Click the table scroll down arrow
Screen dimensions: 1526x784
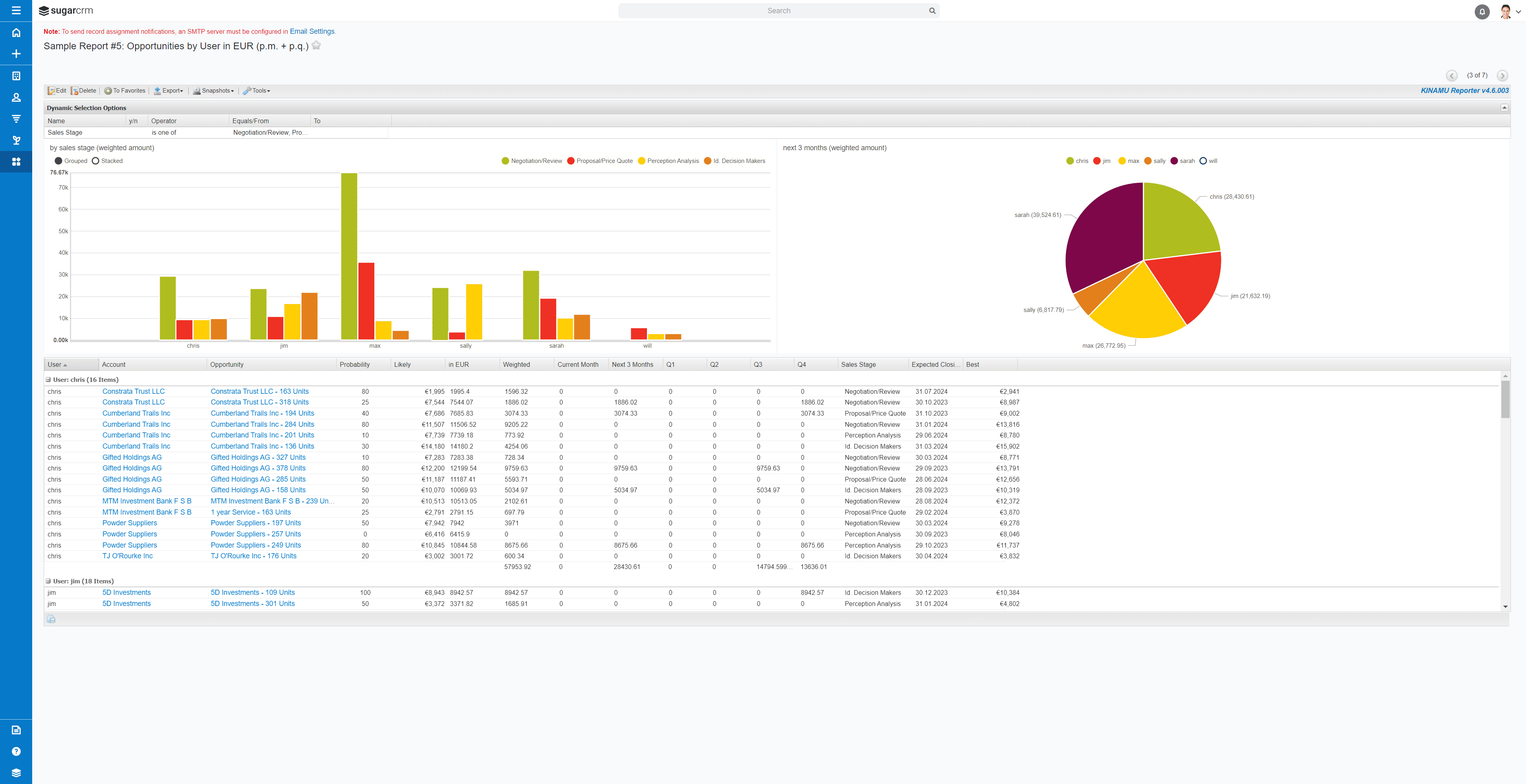[1505, 606]
